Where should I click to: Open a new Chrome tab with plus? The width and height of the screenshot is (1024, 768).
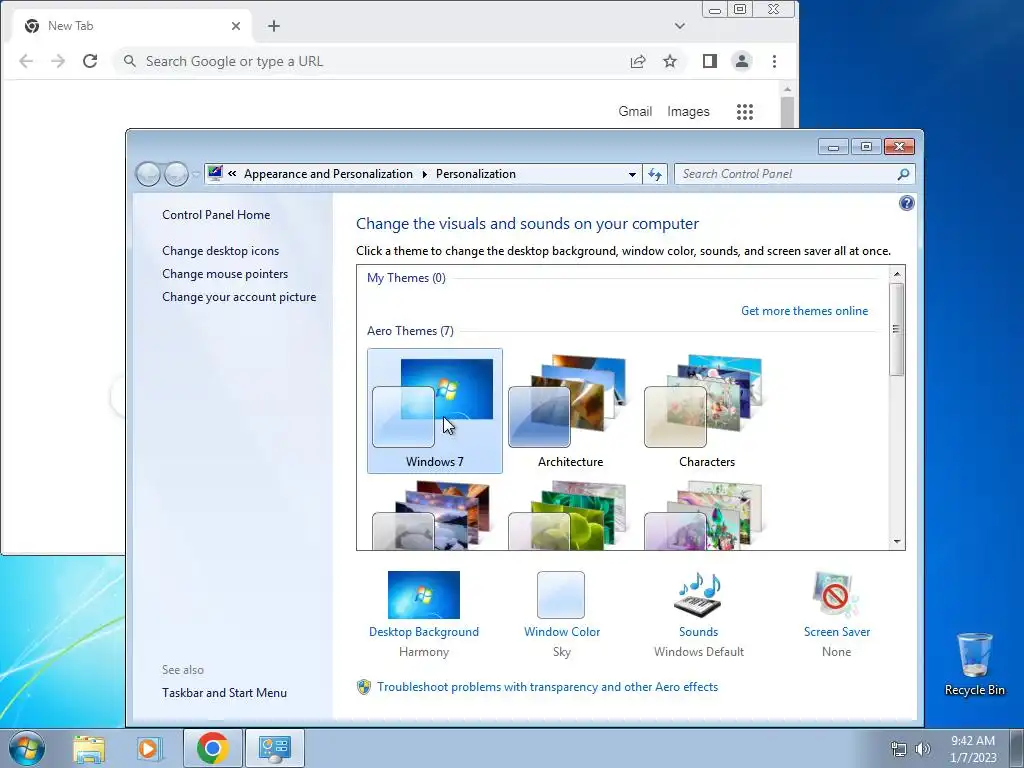click(x=274, y=26)
